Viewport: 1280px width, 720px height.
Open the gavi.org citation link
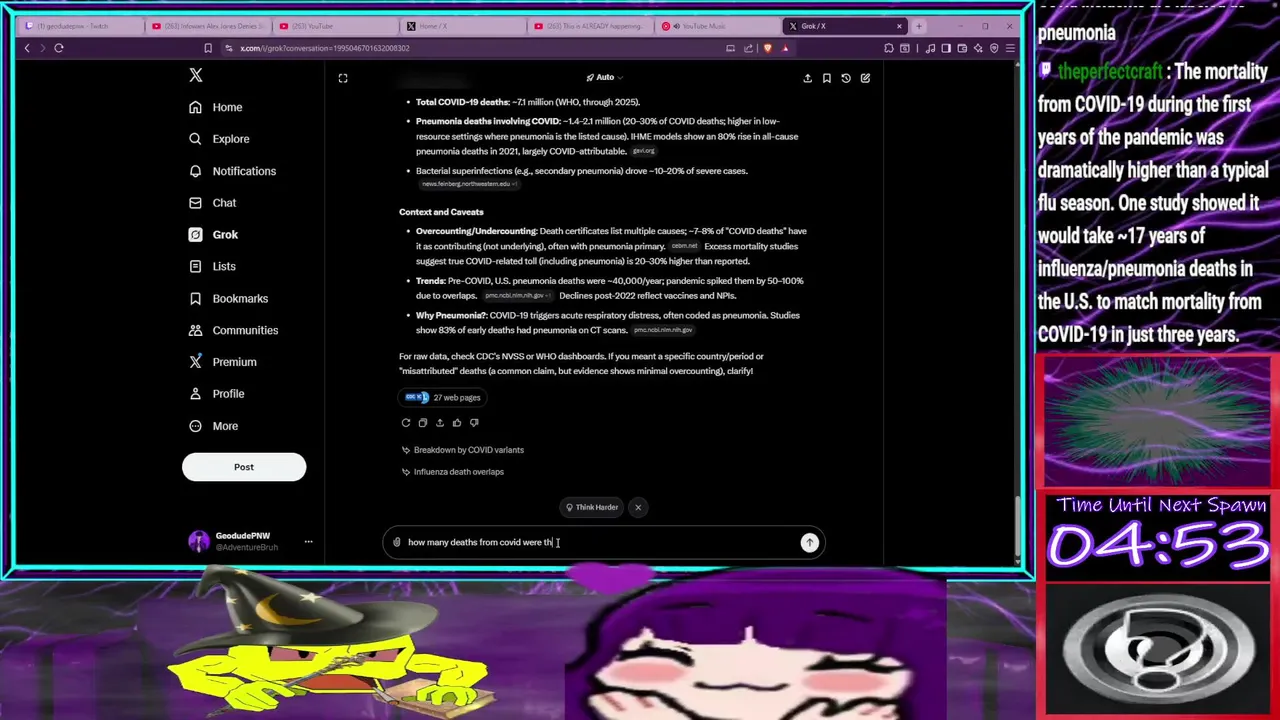coord(644,151)
